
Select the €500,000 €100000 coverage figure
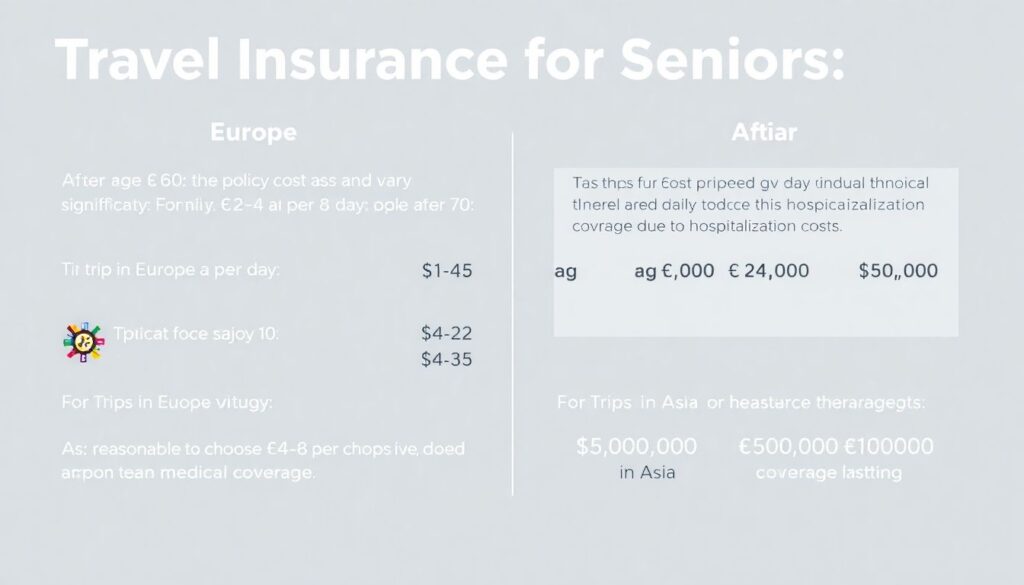(x=835, y=446)
